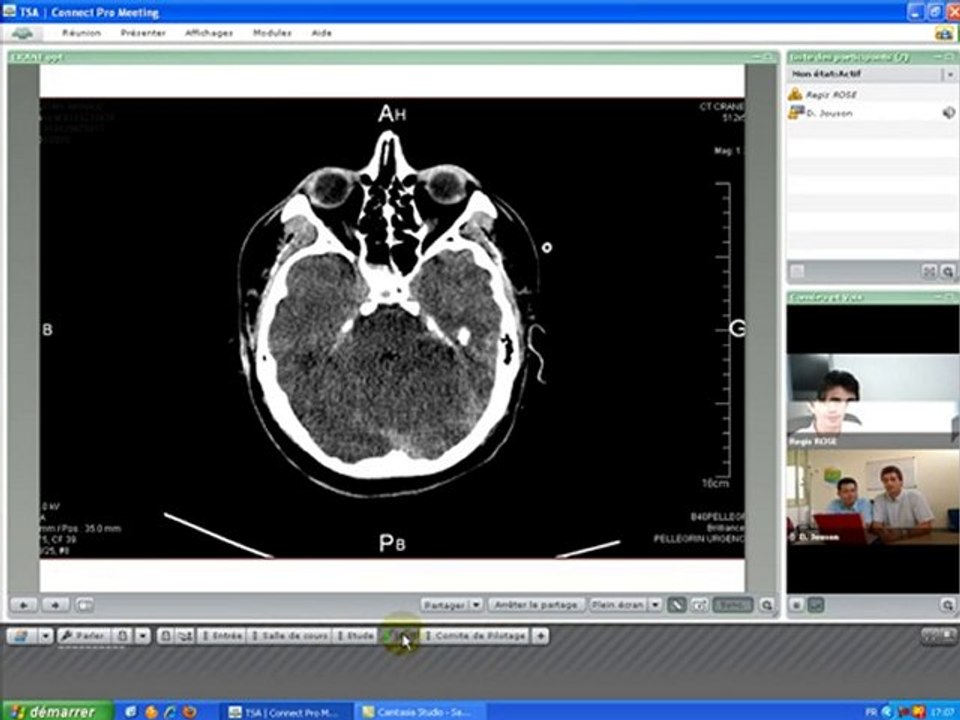Open the Présenter menu
Screen dimensions: 960x720
[x=143, y=32]
